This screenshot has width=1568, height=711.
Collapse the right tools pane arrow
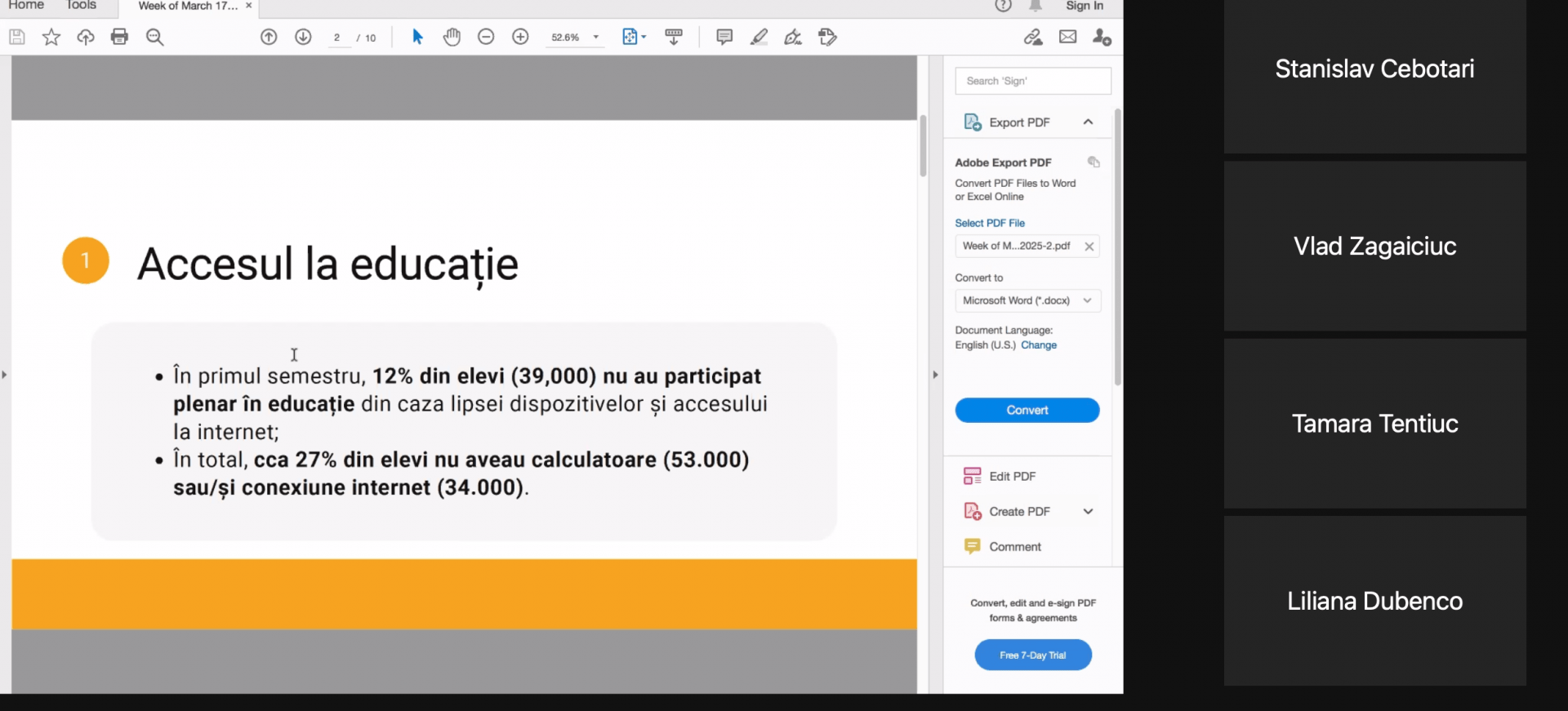[x=935, y=375]
